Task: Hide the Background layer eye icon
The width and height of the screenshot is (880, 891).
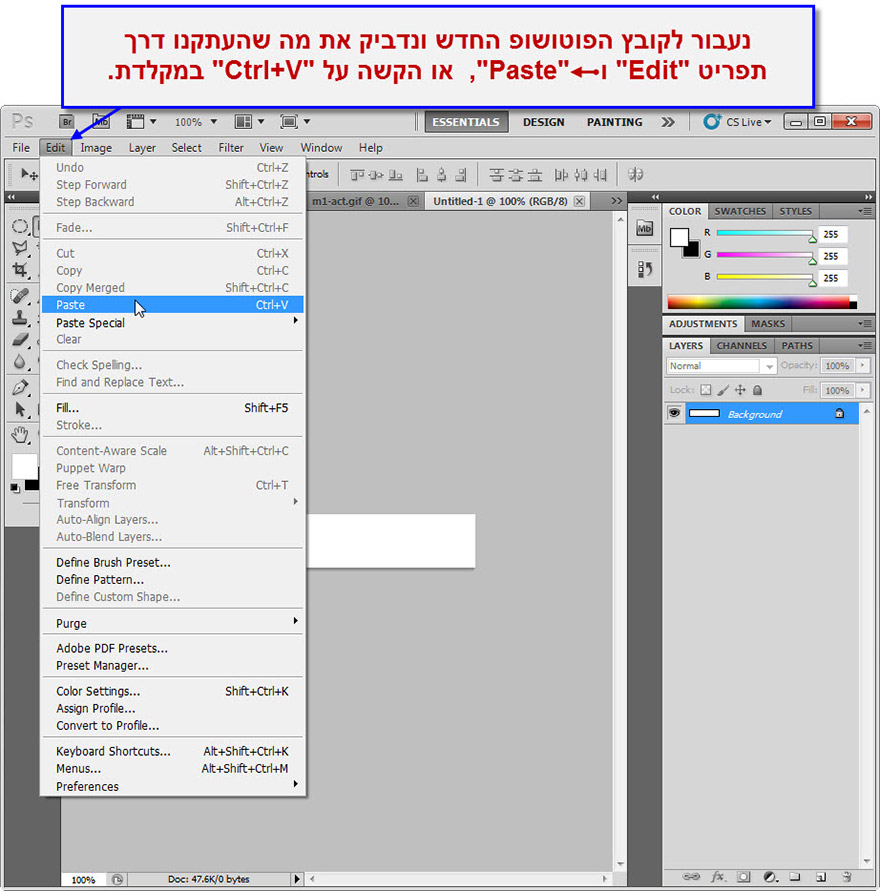Action: pos(674,413)
